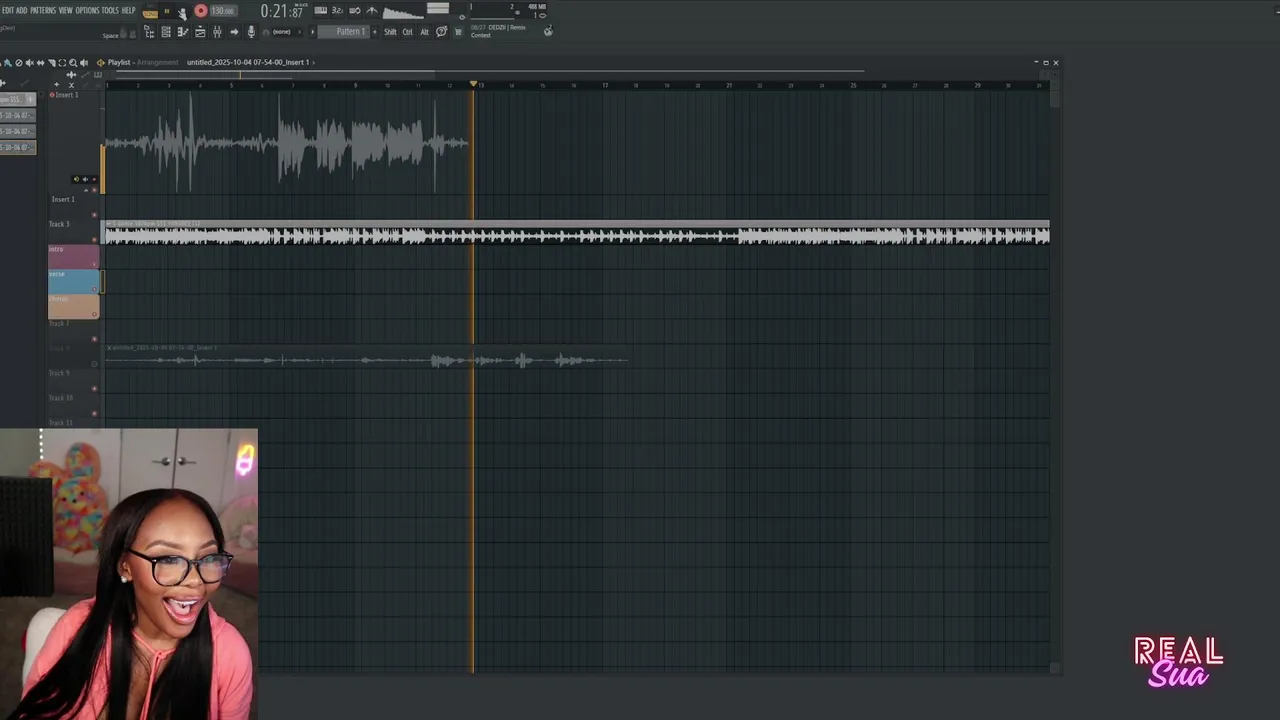
Task: Click the orange playhead marker on timeline
Action: click(x=473, y=84)
